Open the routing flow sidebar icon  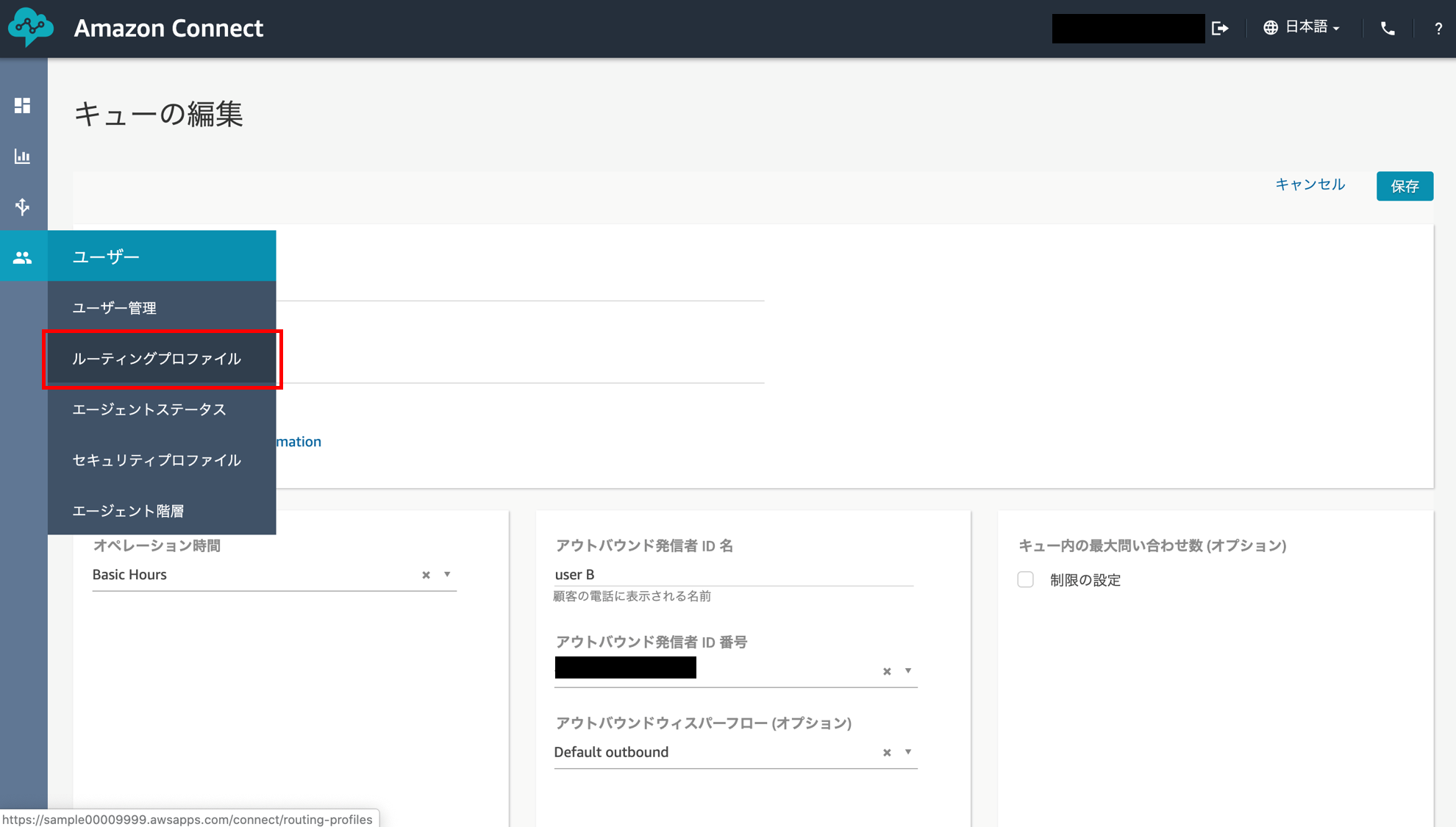(x=23, y=207)
